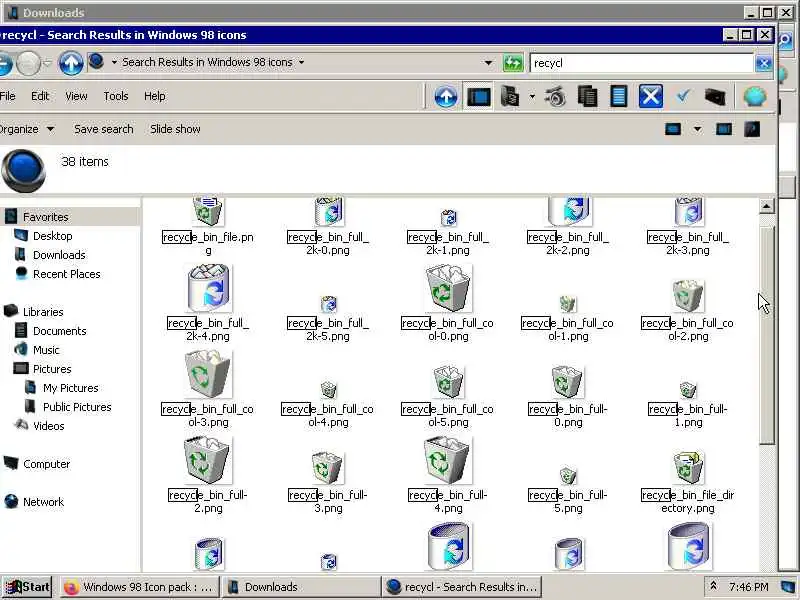
Task: Open the Help menu
Action: coord(155,96)
